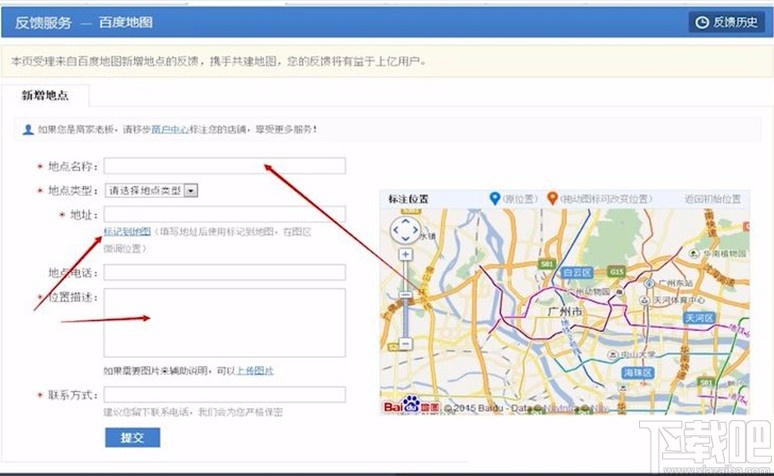Image resolution: width=774 pixels, height=476 pixels.
Task: Click the 天河区 district label
Action: pyautogui.click(x=699, y=318)
